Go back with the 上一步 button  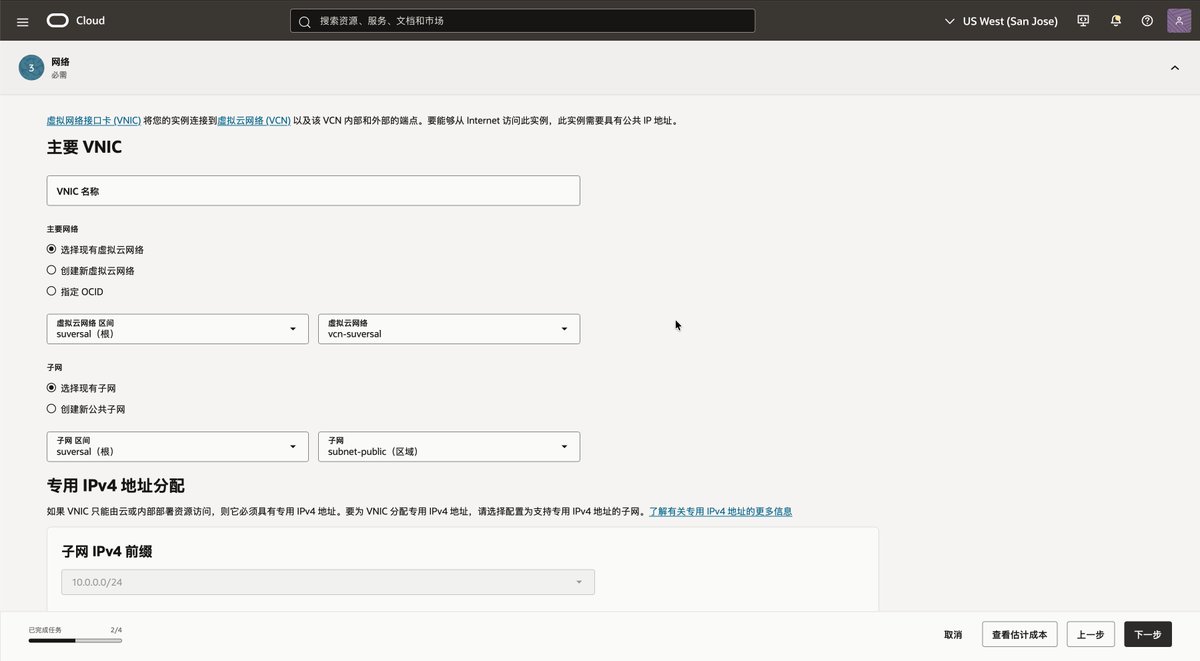pos(1091,634)
